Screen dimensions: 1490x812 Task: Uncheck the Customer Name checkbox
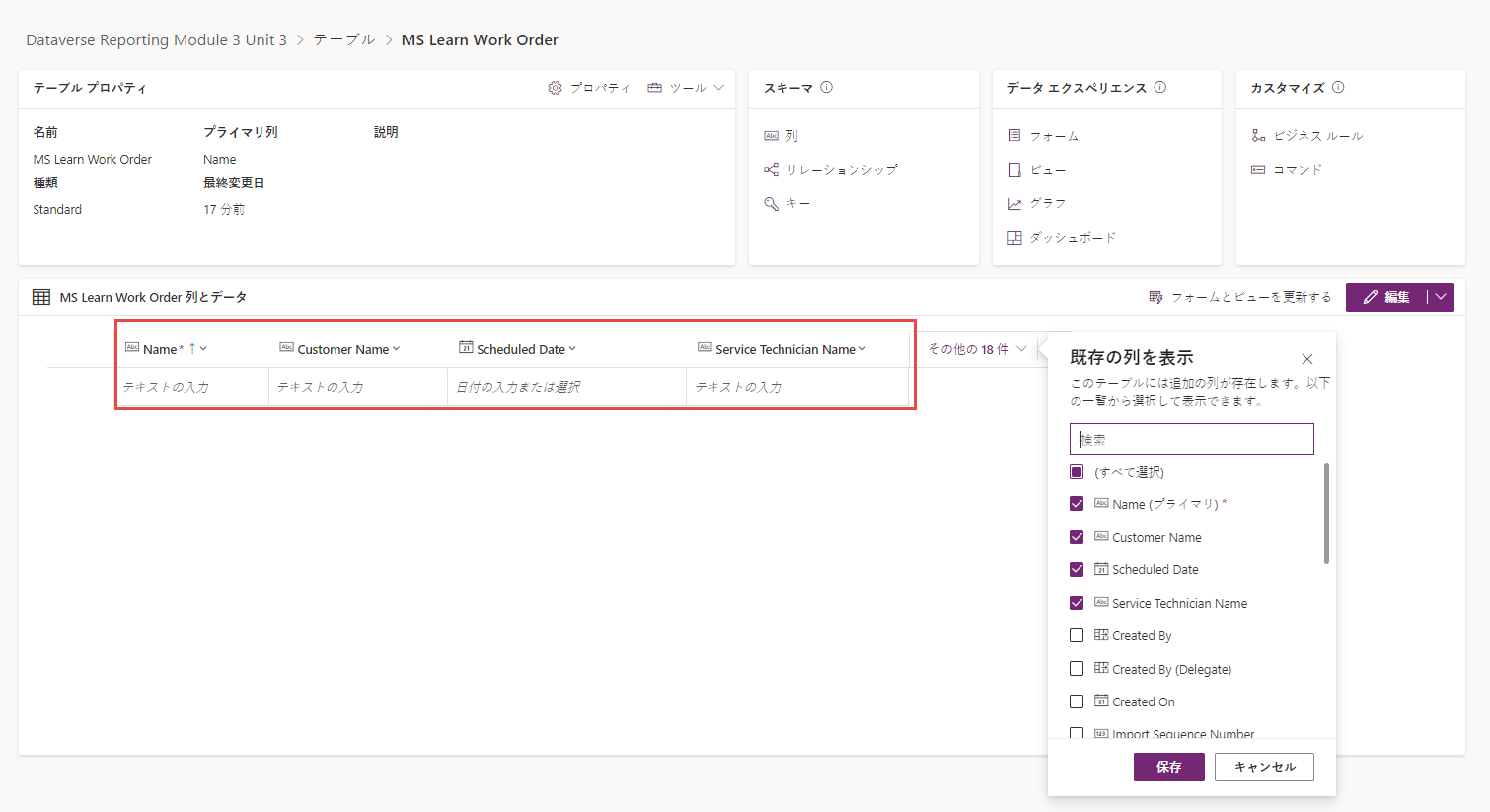1077,537
